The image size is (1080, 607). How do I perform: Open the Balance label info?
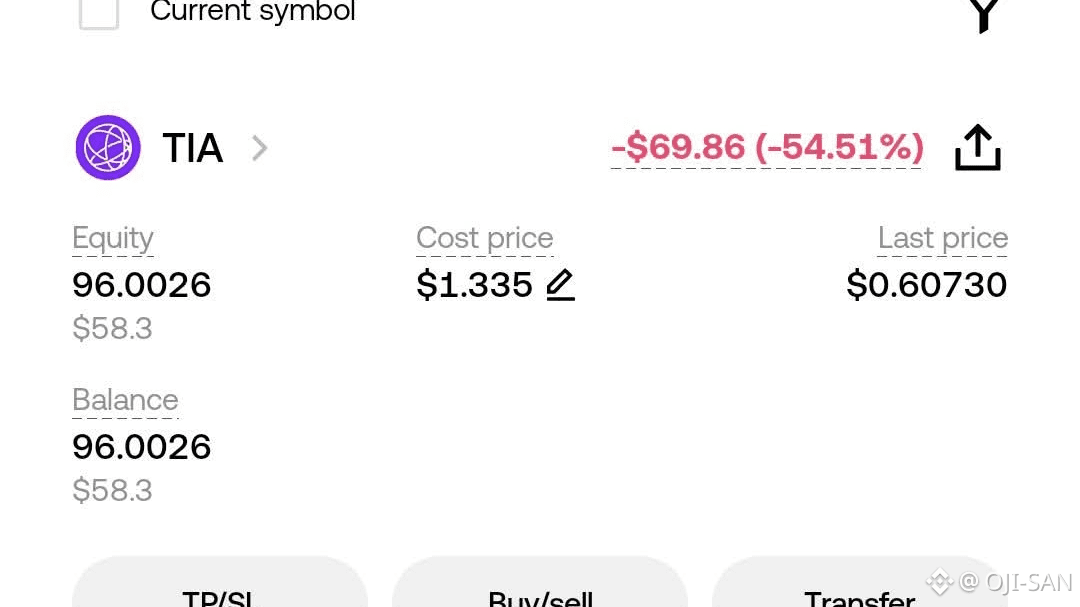tap(125, 400)
